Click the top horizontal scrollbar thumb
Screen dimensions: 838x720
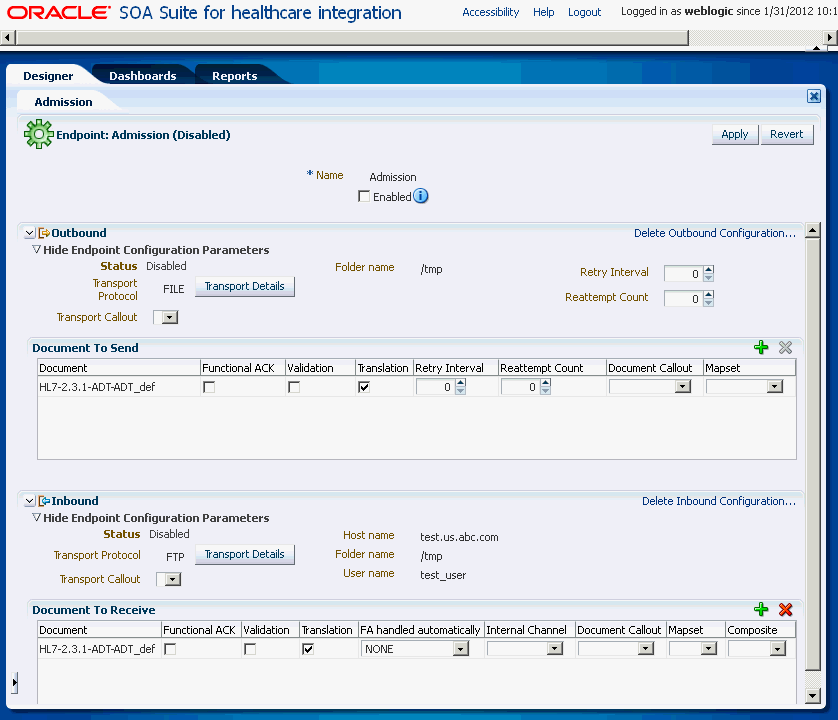point(352,37)
